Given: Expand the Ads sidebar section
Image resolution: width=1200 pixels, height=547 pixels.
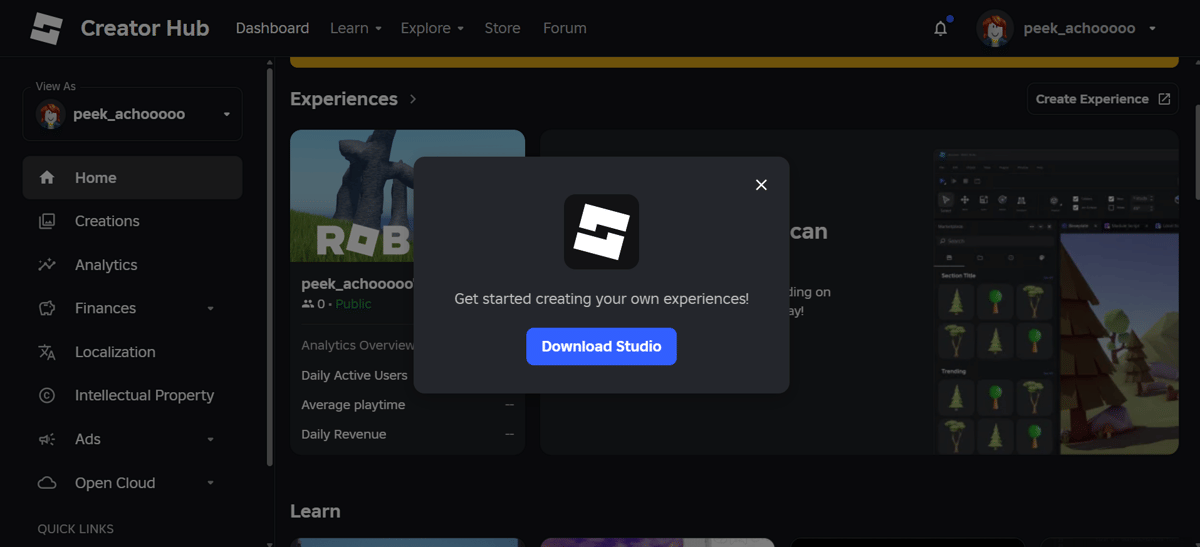Looking at the screenshot, I should click(210, 440).
